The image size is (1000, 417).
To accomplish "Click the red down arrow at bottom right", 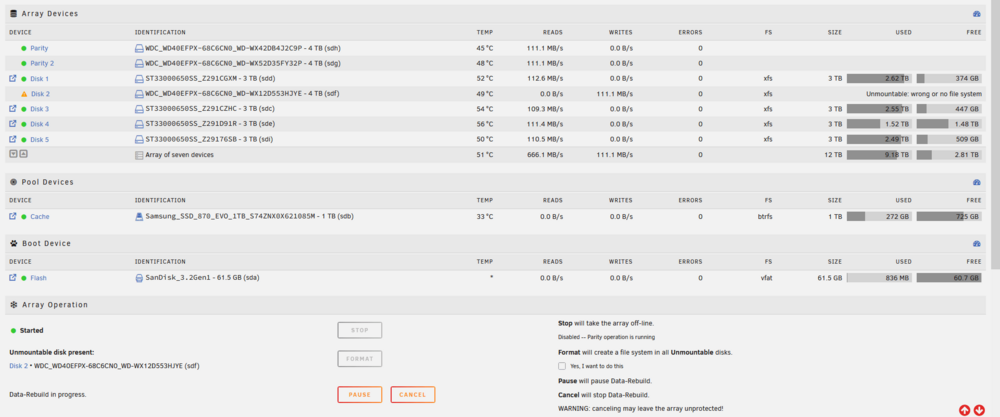I will pos(979,409).
